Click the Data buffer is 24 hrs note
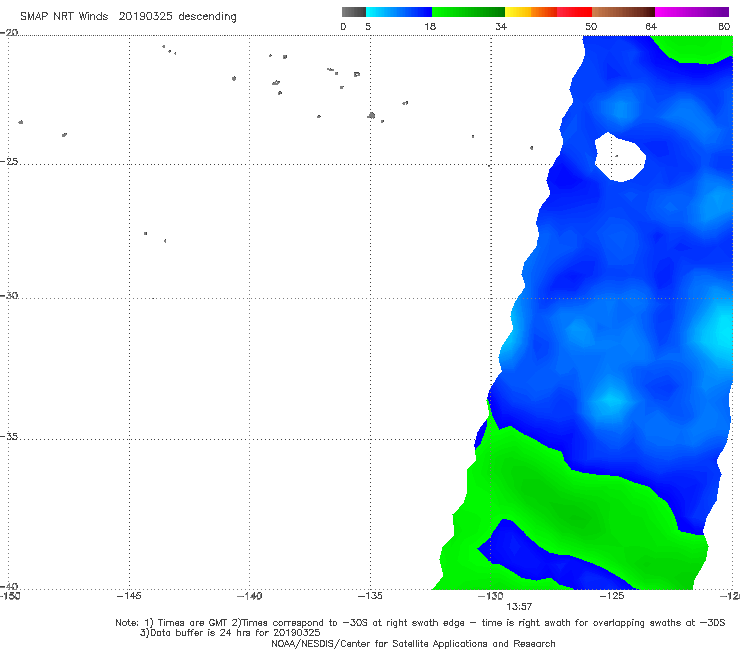 230,633
